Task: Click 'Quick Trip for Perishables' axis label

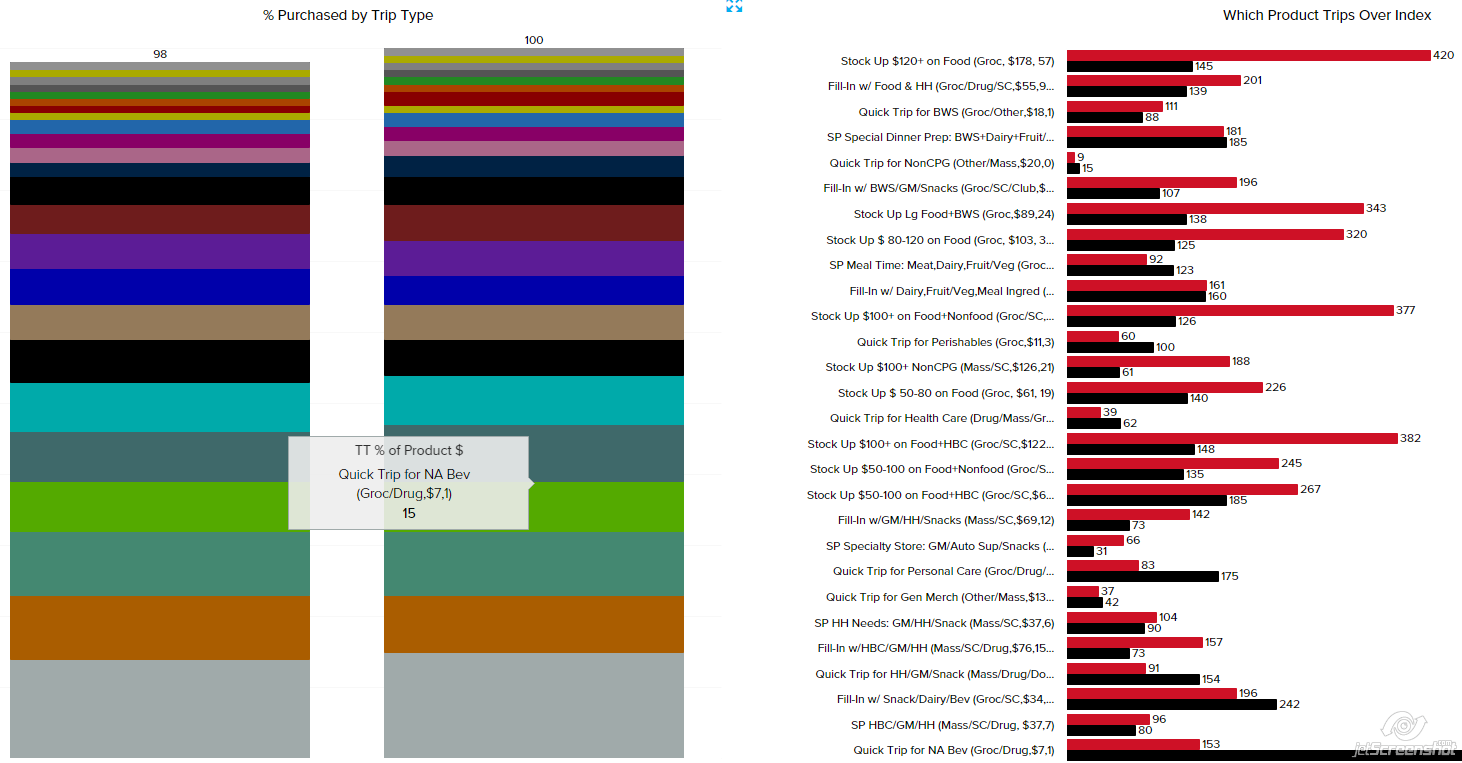Action: 955,342
